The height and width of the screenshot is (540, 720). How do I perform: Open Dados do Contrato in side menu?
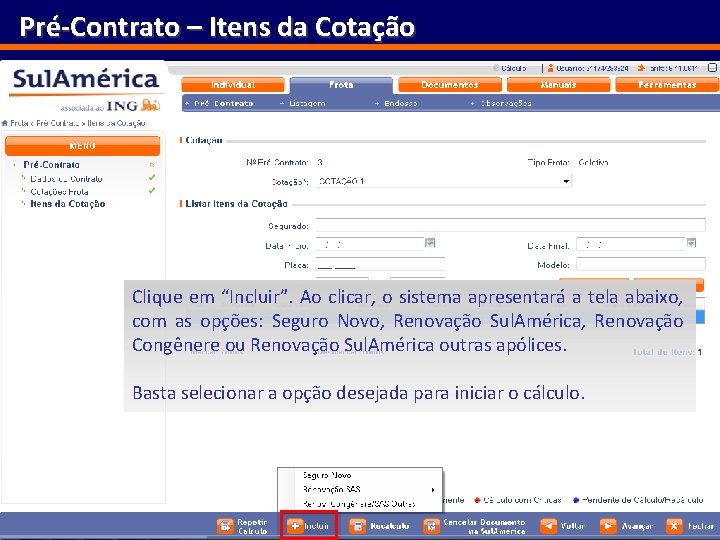pyautogui.click(x=66, y=179)
